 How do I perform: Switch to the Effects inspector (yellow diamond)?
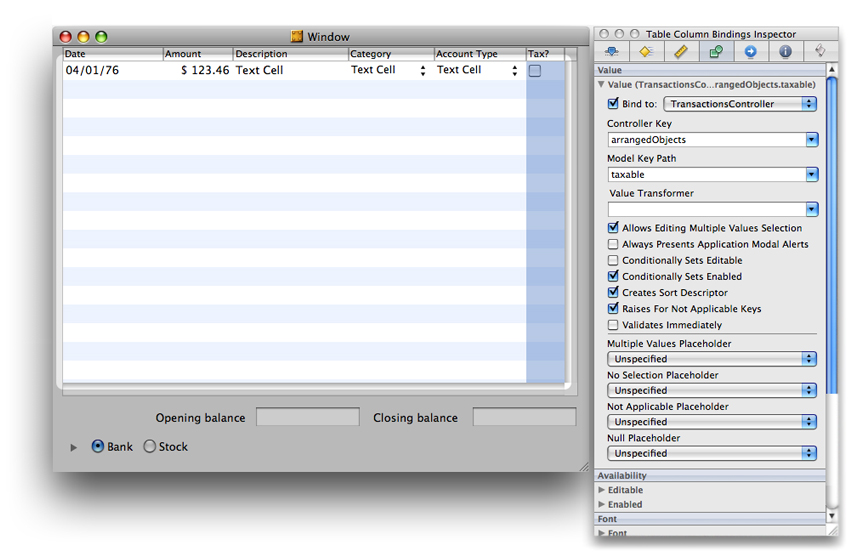[x=646, y=51]
